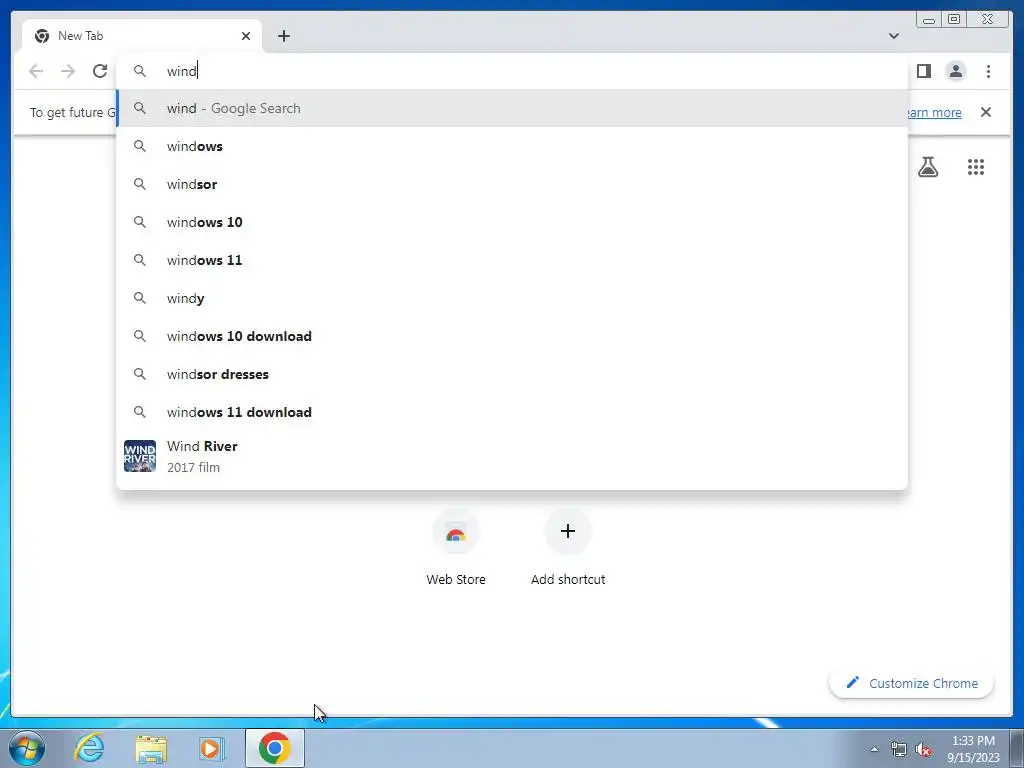The image size is (1024, 768).
Task: Open Windows Explorer from taskbar
Action: tap(151, 748)
